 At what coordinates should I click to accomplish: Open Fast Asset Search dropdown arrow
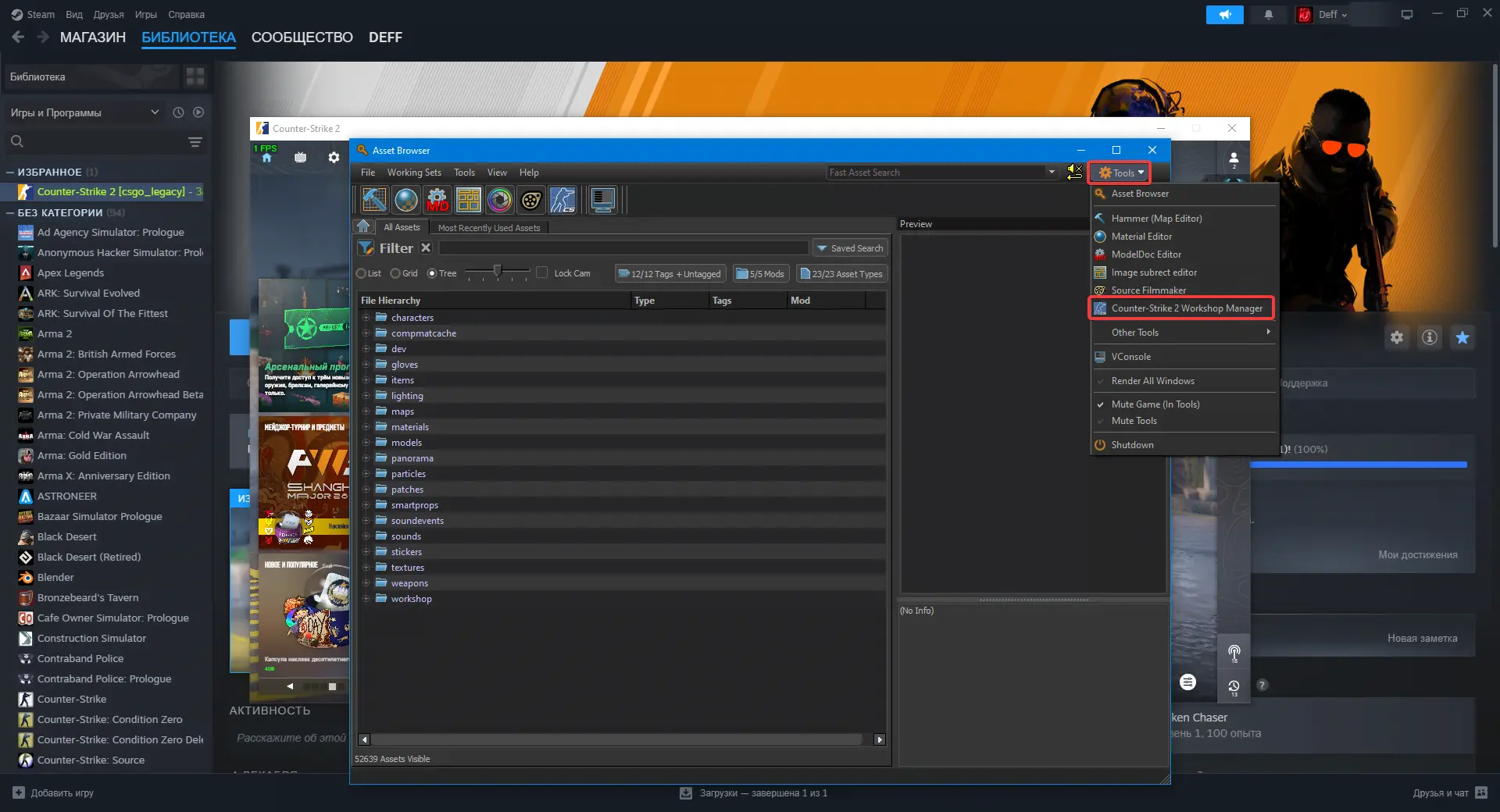click(1052, 172)
